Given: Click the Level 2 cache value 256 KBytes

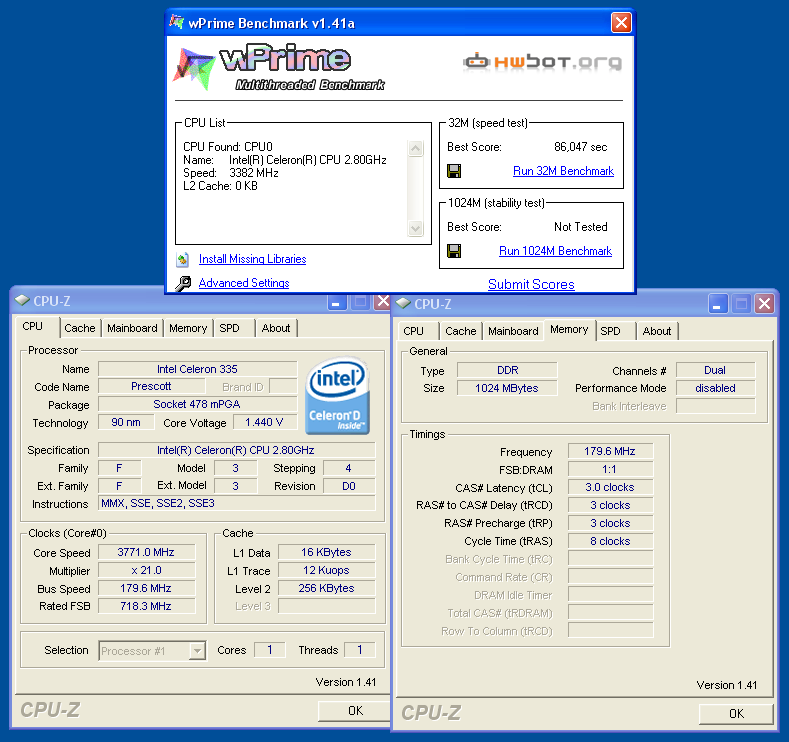Looking at the screenshot, I should tap(327, 588).
